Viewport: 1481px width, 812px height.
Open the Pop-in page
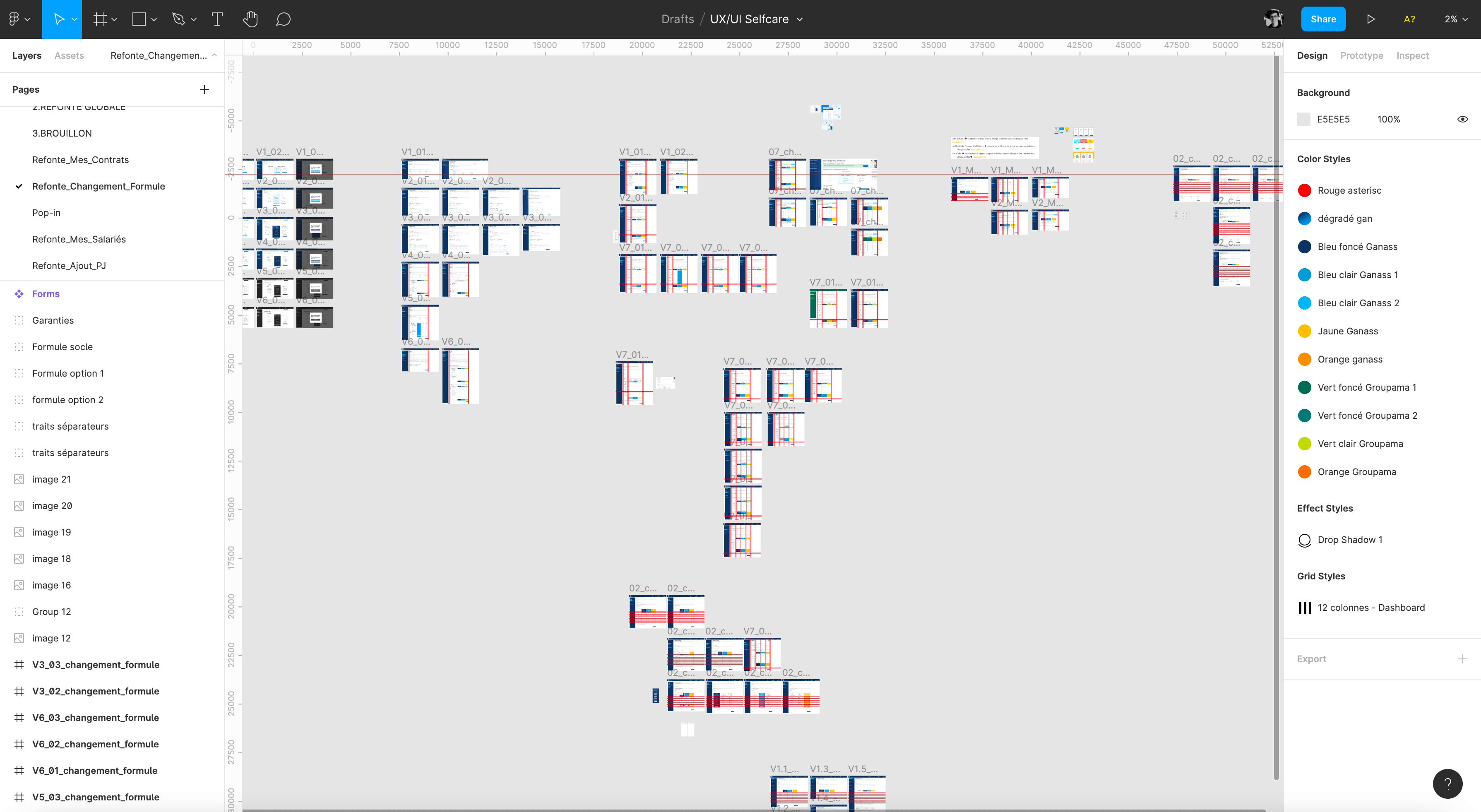(46, 213)
